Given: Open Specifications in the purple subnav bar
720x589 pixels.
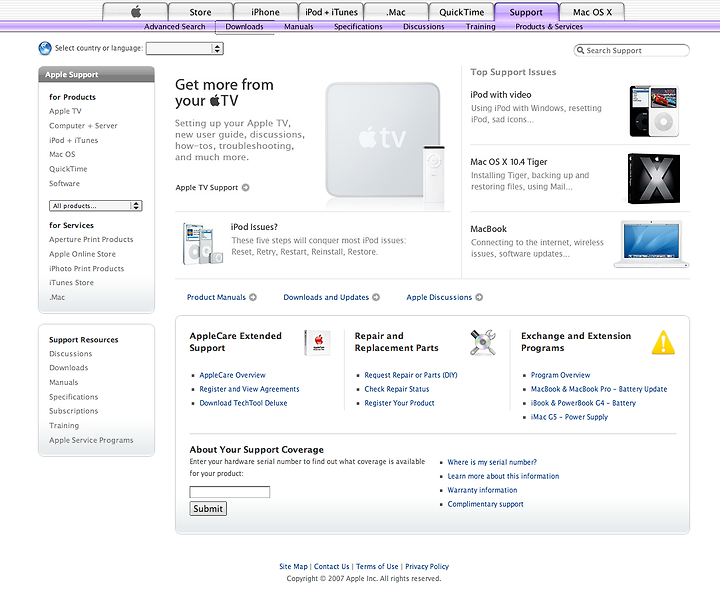Looking at the screenshot, I should point(358,27).
